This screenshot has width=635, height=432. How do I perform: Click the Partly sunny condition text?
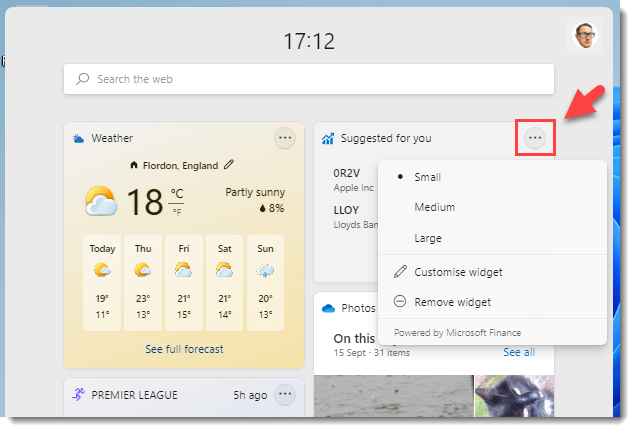(255, 192)
